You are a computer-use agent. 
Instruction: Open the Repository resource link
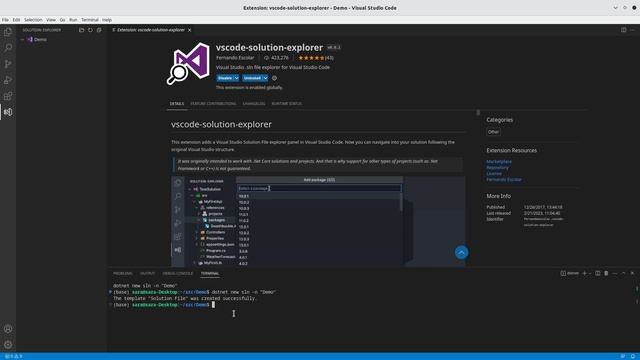(497, 167)
